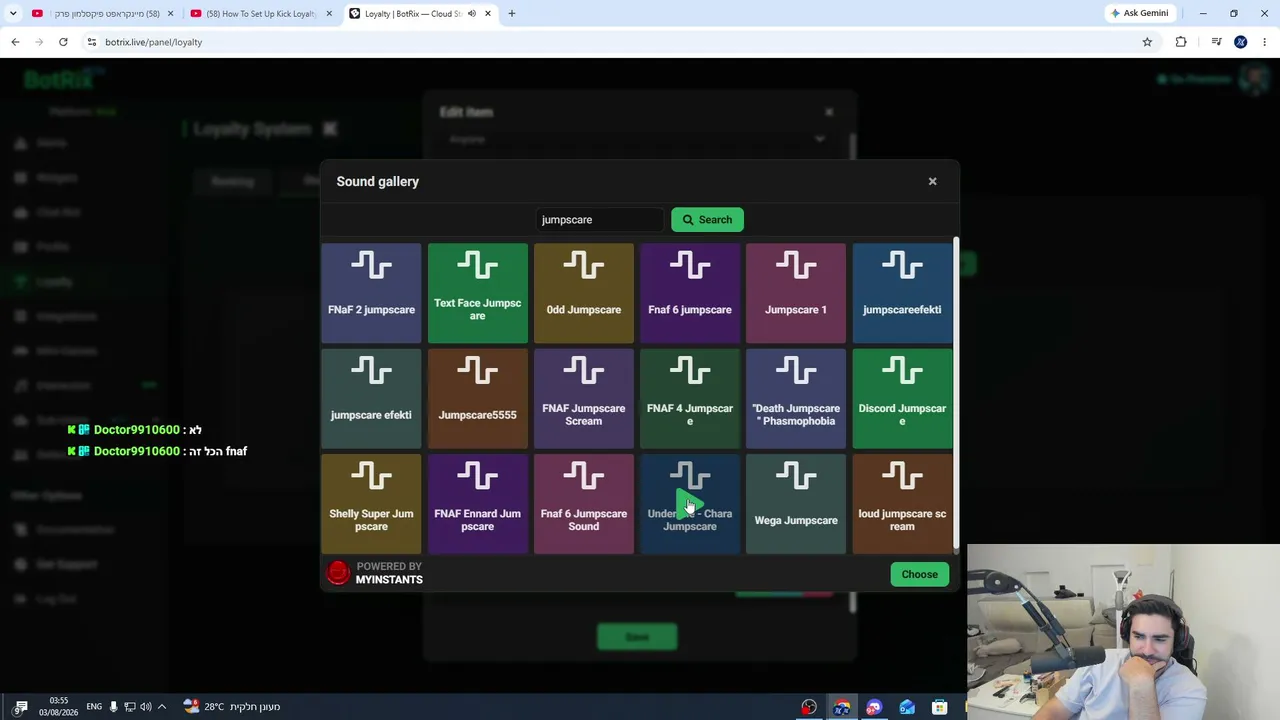The height and width of the screenshot is (720, 1280).
Task: Close the Sound gallery dialog
Action: pos(932,181)
